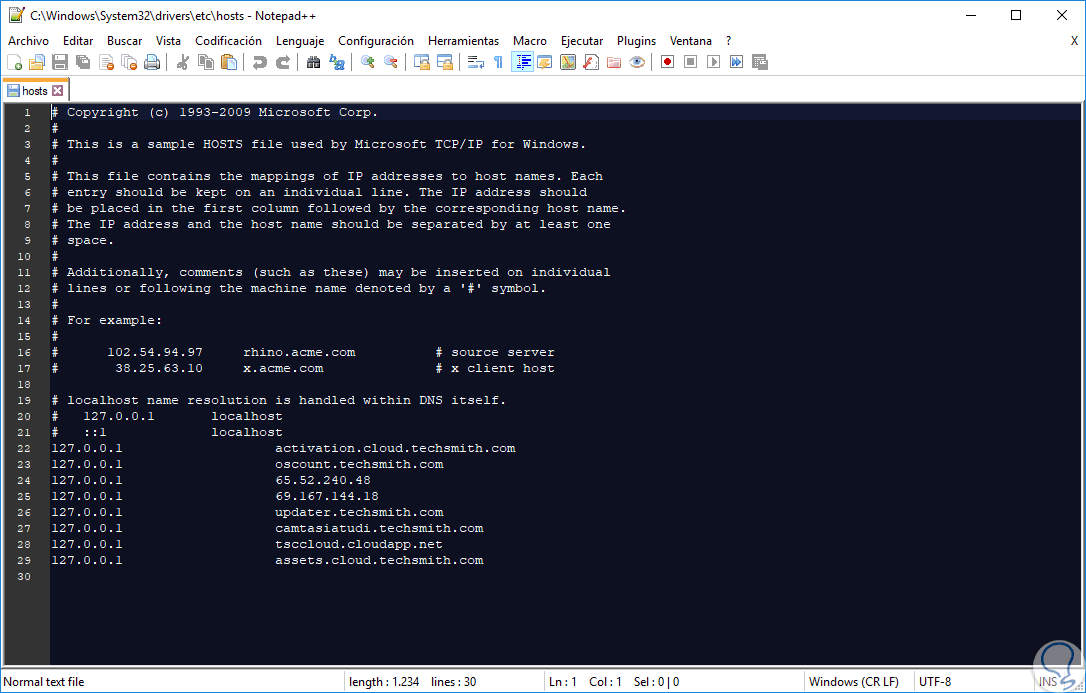Click the Redo arrow icon
This screenshot has height=693, width=1086.
click(283, 62)
